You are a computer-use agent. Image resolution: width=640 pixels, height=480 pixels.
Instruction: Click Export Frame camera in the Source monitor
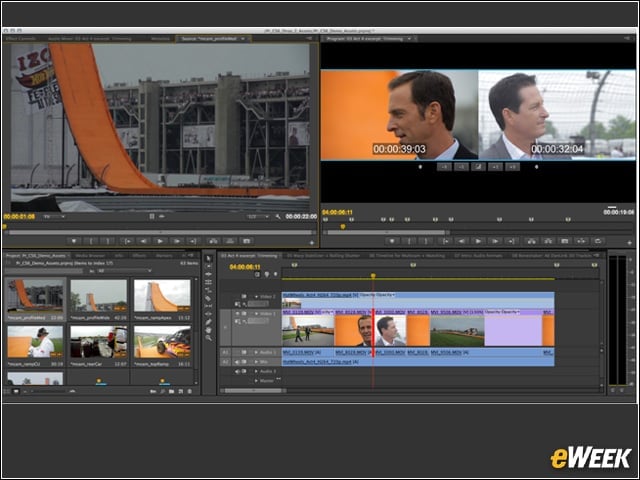(247, 241)
